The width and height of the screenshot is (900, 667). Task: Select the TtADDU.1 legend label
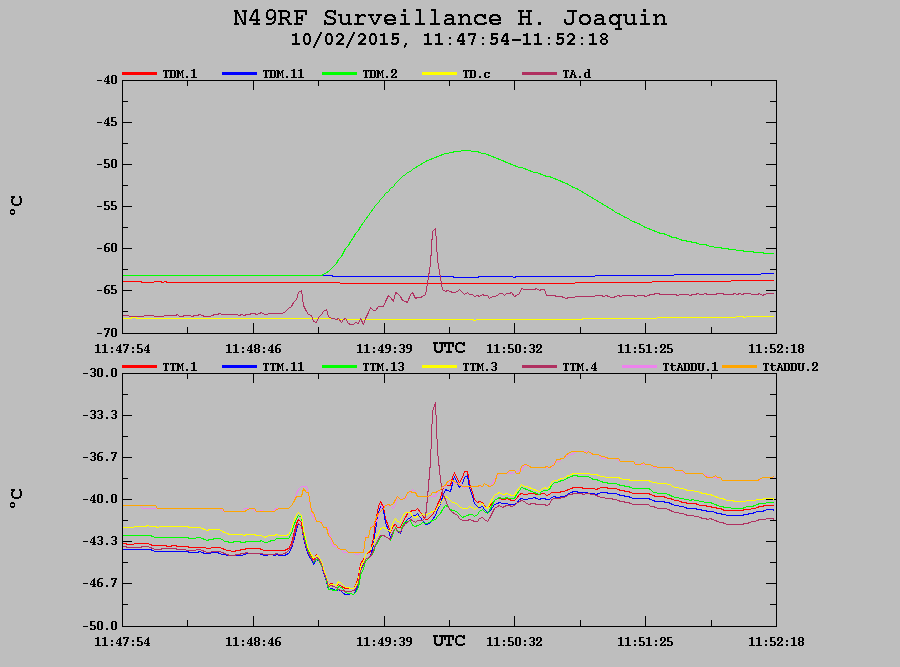690,367
